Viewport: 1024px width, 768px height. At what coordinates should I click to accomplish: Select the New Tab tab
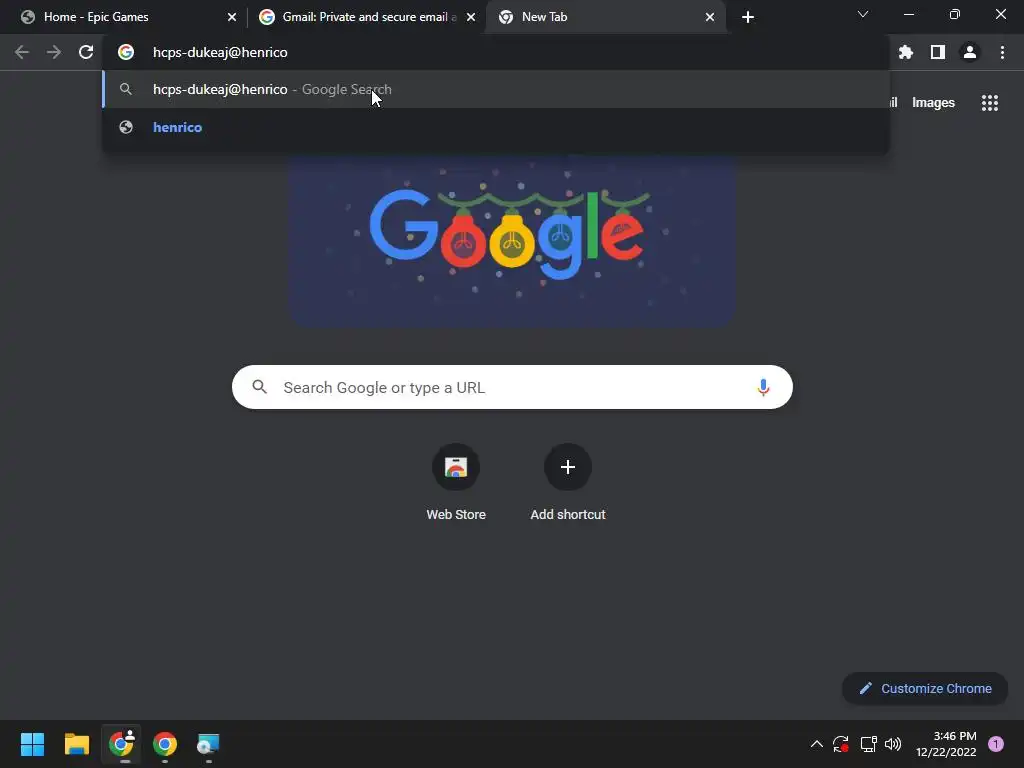pyautogui.click(x=607, y=17)
